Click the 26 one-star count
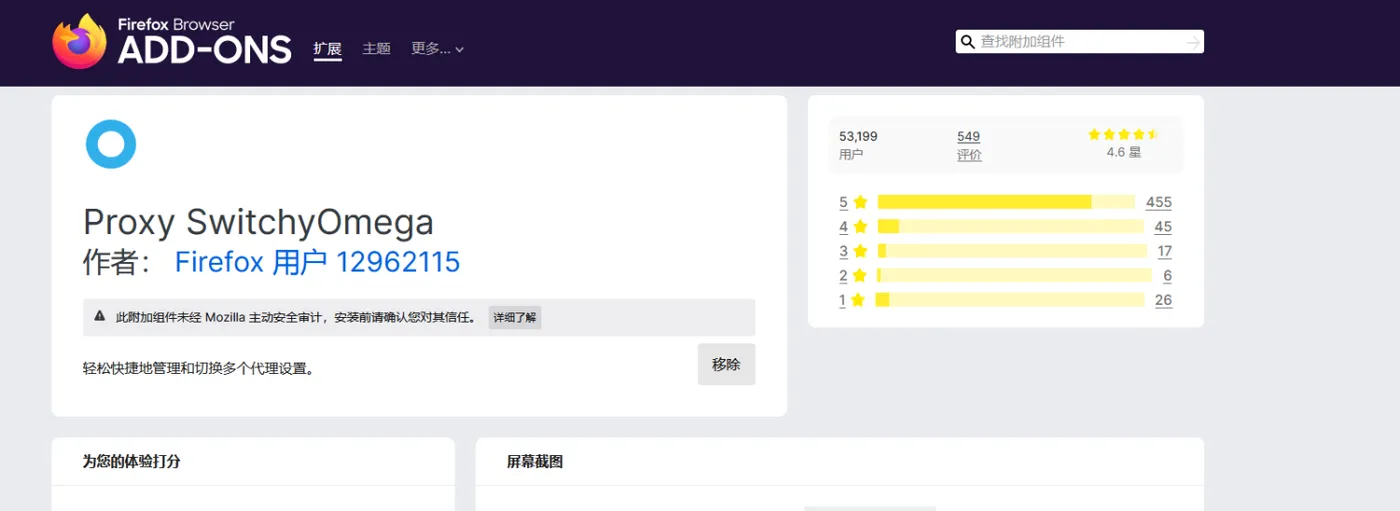The width and height of the screenshot is (1400, 511). (1163, 300)
